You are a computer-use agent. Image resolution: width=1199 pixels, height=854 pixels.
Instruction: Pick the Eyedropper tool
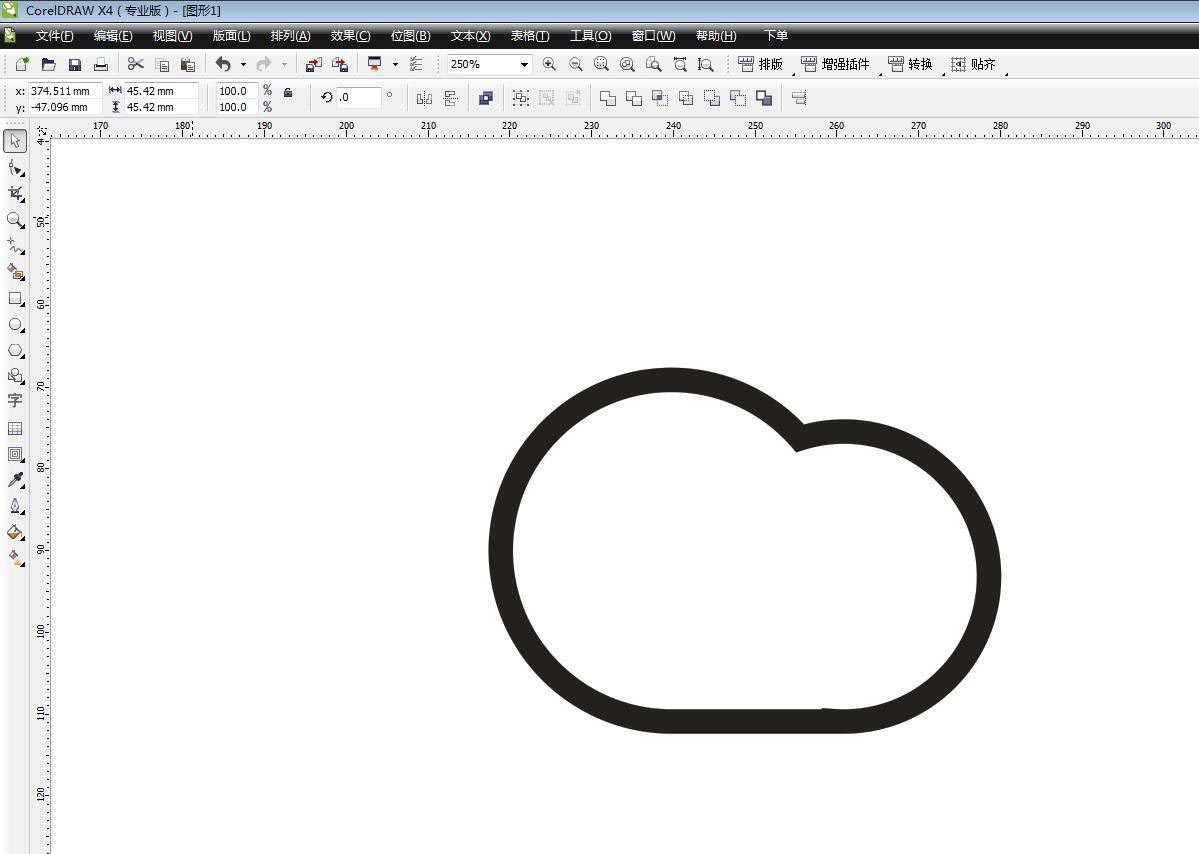(x=15, y=480)
